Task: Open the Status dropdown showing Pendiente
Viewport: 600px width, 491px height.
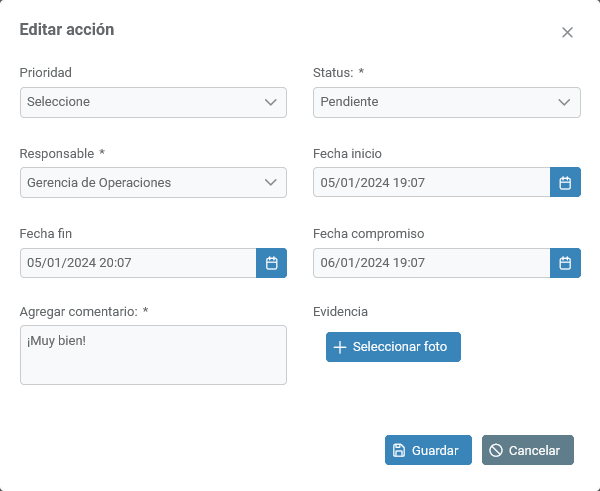Action: click(434, 102)
